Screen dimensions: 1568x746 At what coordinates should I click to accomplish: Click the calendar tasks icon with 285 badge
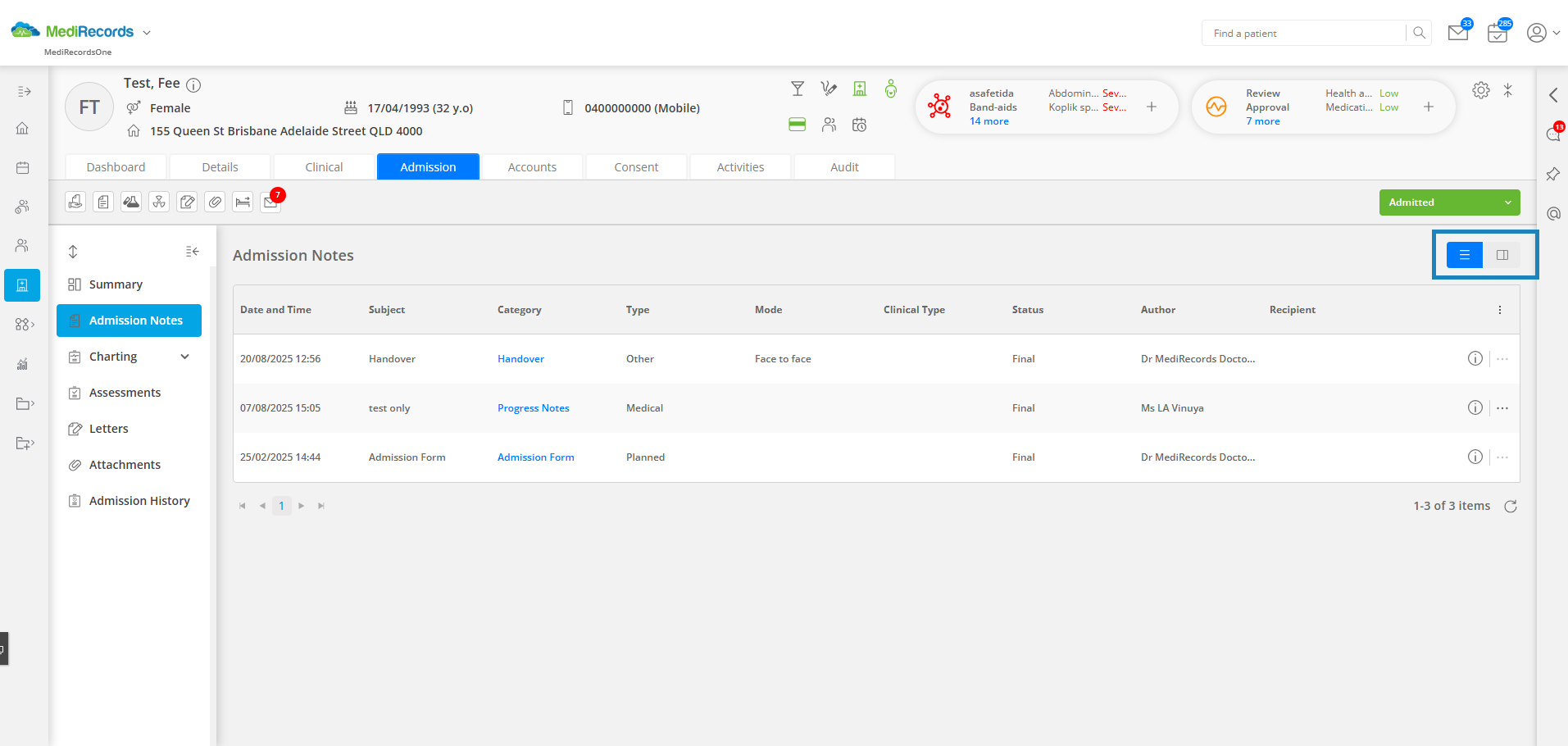[x=1497, y=34]
